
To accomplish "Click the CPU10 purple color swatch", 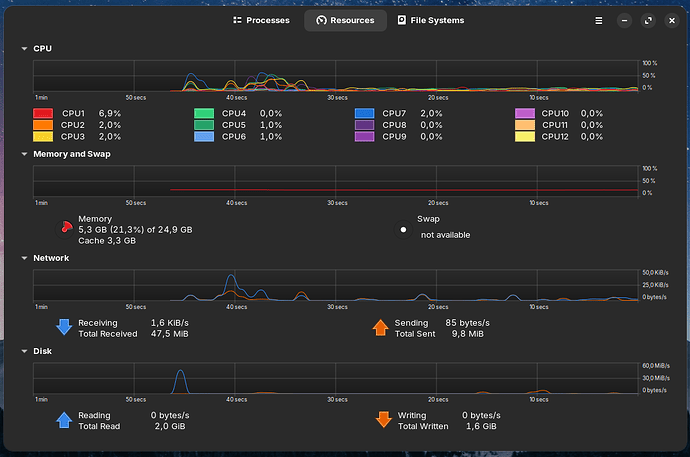I will click(x=525, y=114).
